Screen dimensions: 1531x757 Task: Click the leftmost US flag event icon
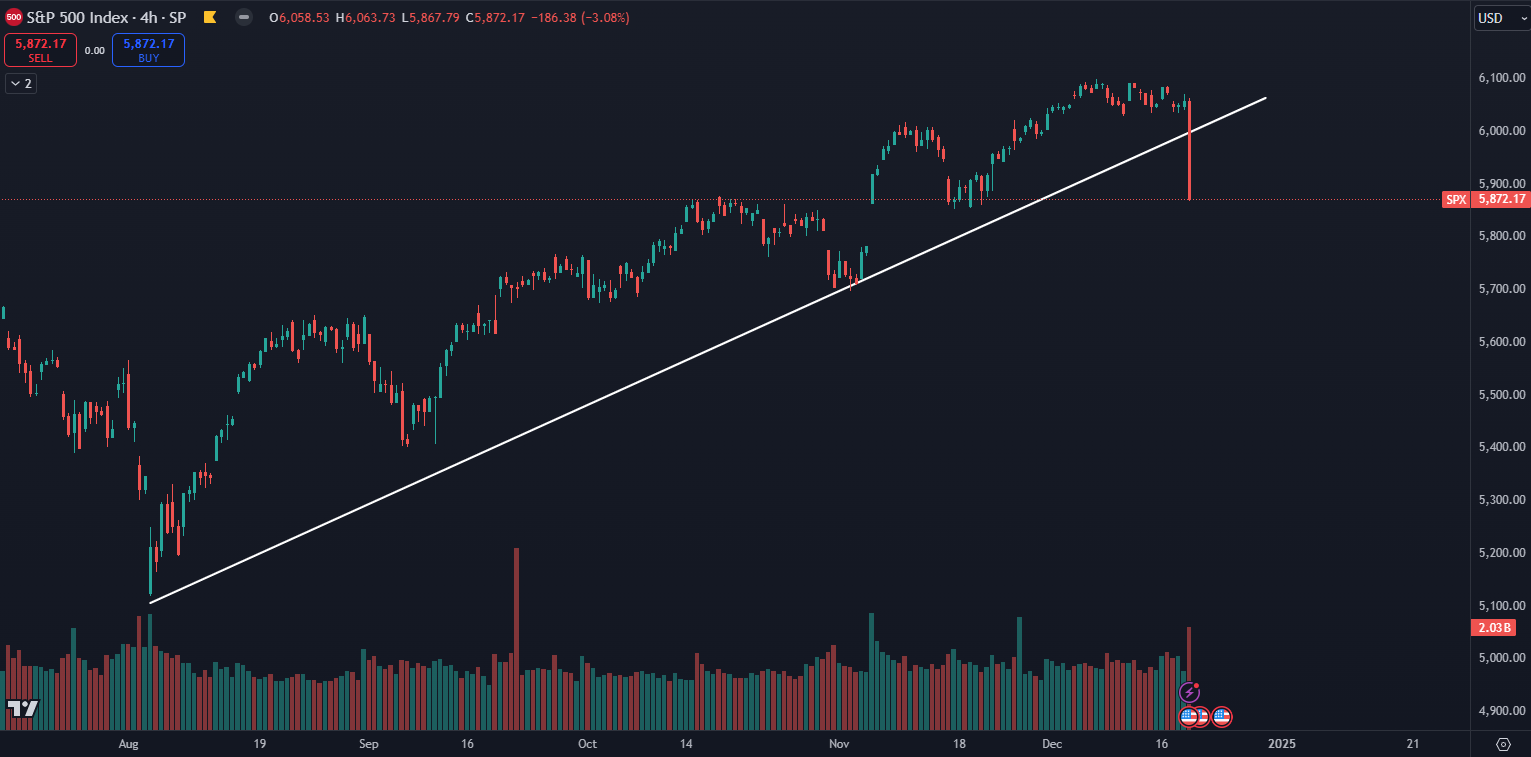click(1189, 716)
